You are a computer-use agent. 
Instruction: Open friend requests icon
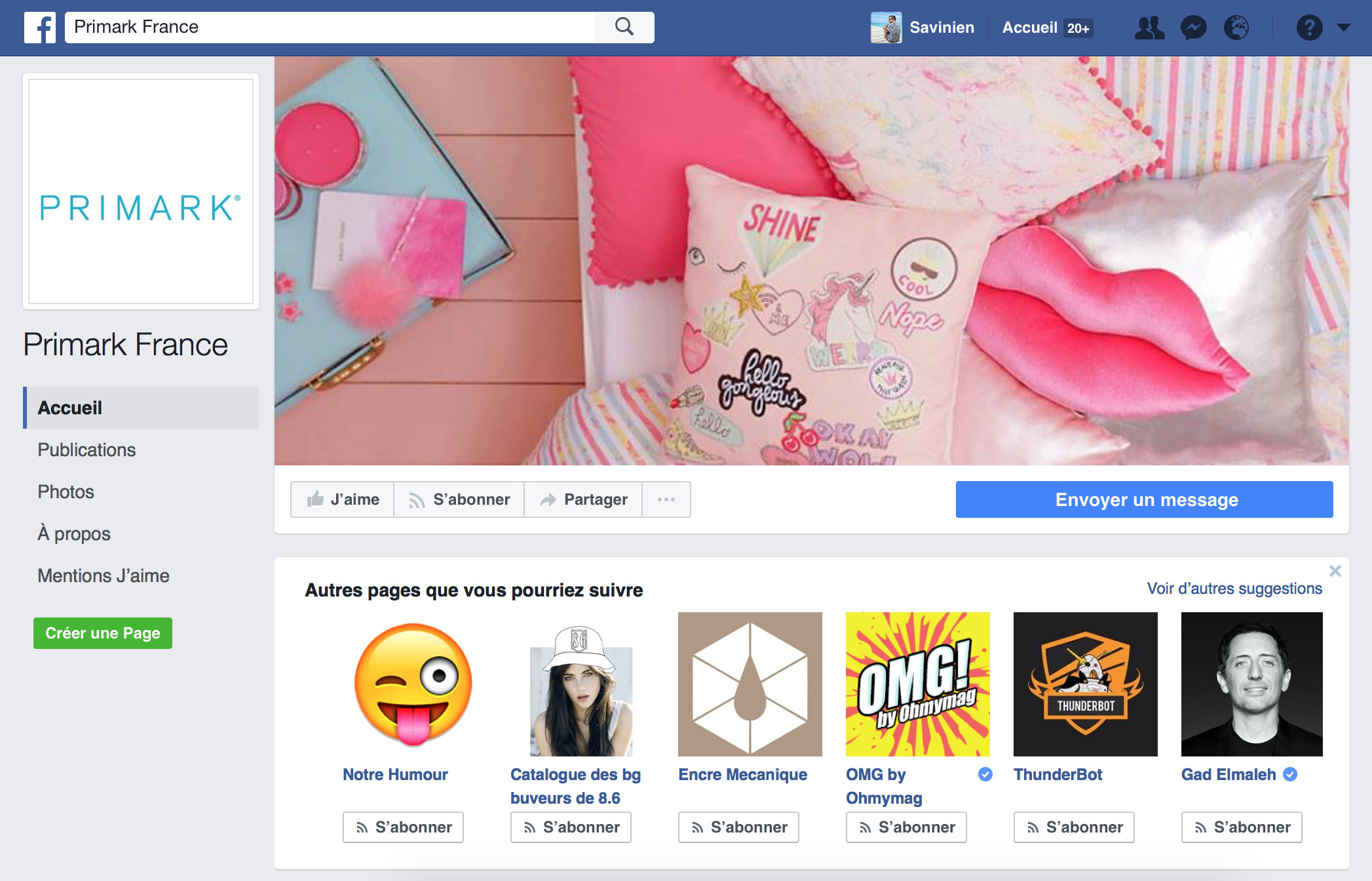tap(1150, 28)
